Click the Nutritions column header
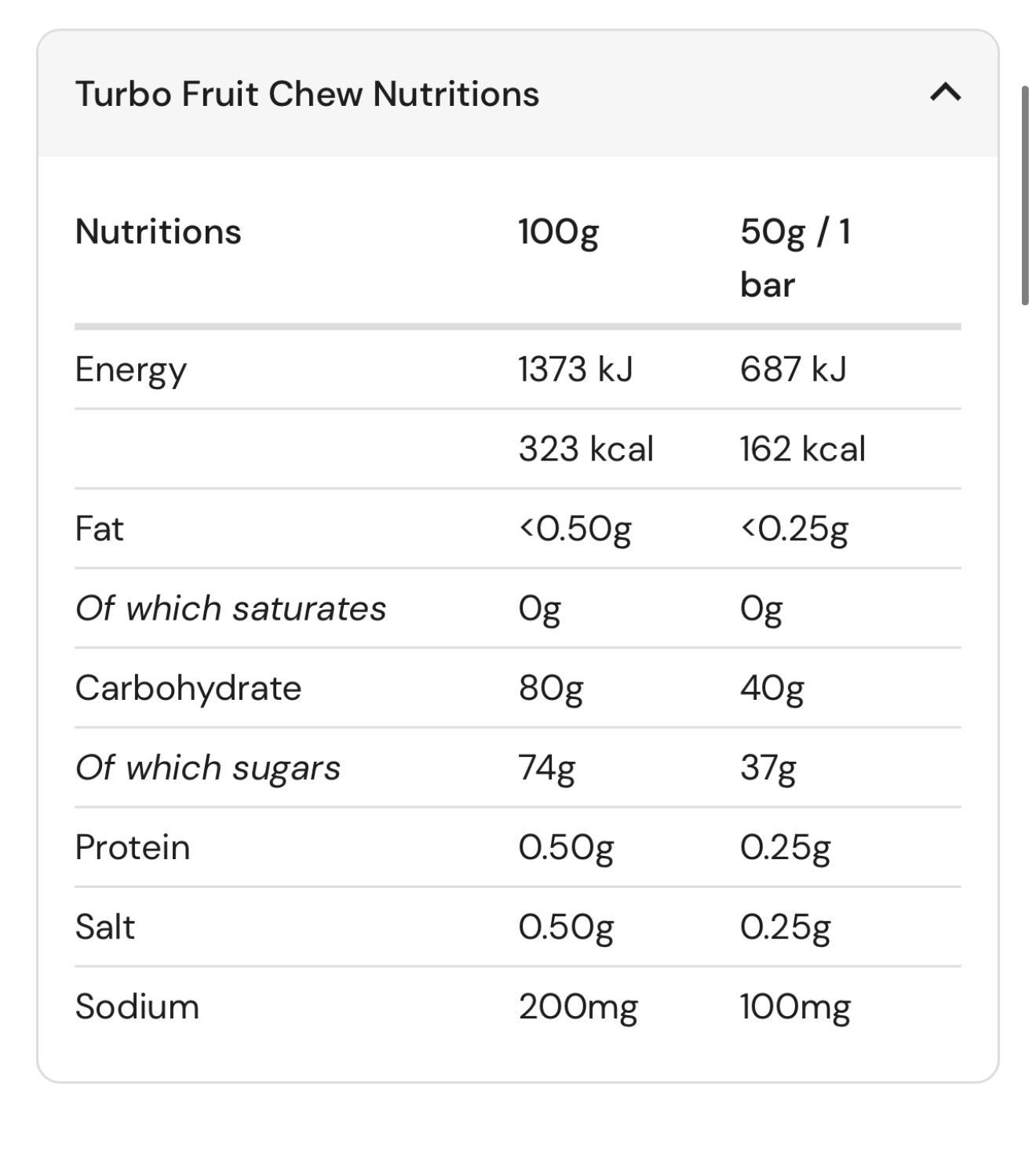 [x=158, y=231]
